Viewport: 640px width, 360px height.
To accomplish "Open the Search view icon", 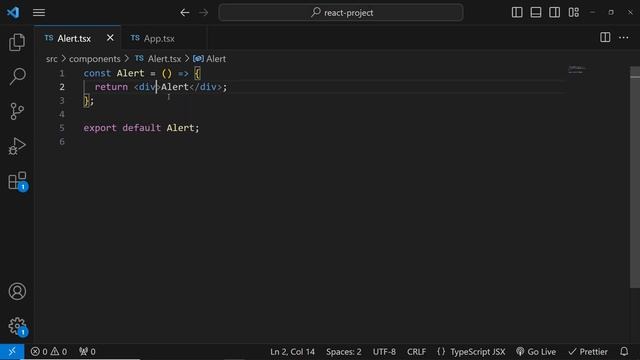I will tap(17, 76).
